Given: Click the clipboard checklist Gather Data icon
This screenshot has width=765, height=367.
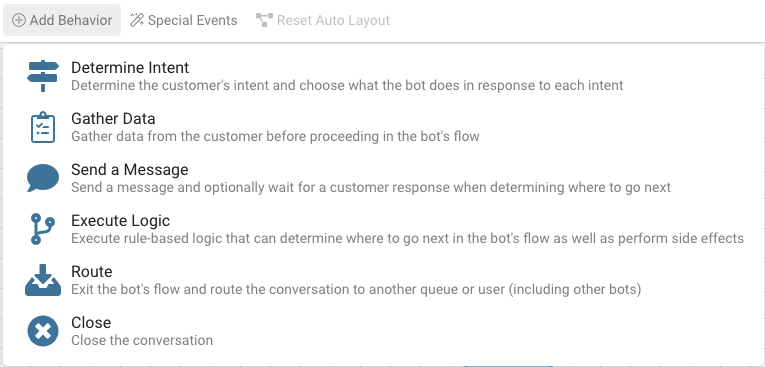Looking at the screenshot, I should pyautogui.click(x=43, y=127).
